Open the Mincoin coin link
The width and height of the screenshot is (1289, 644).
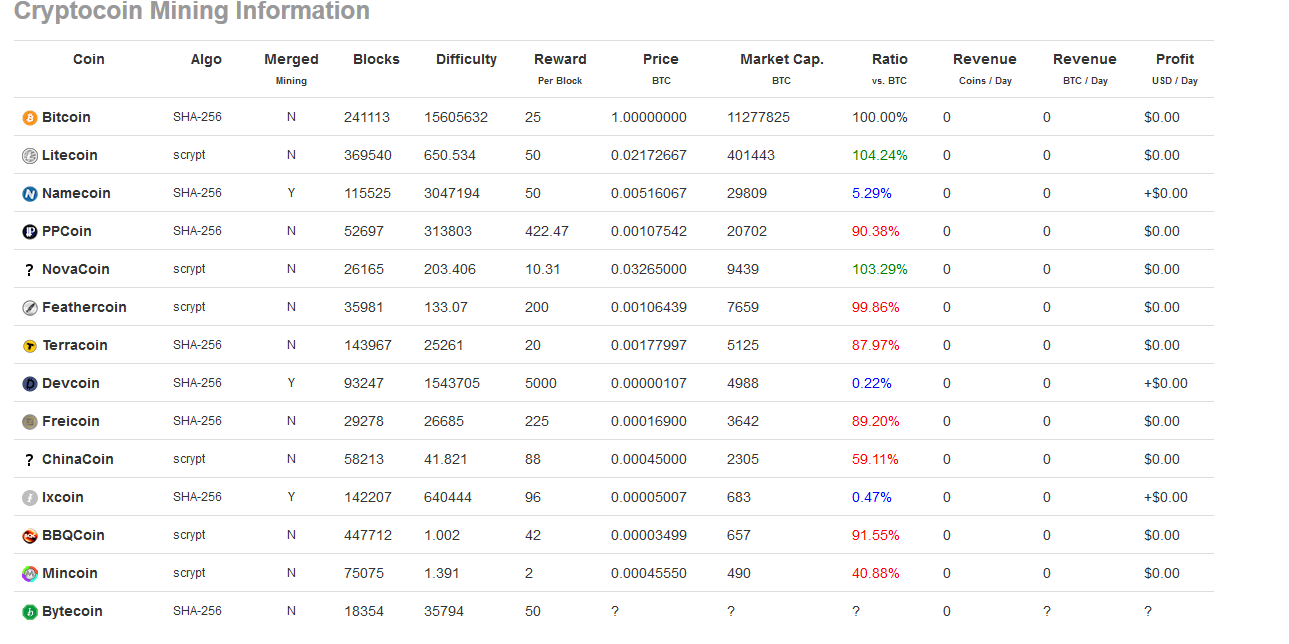[x=70, y=573]
